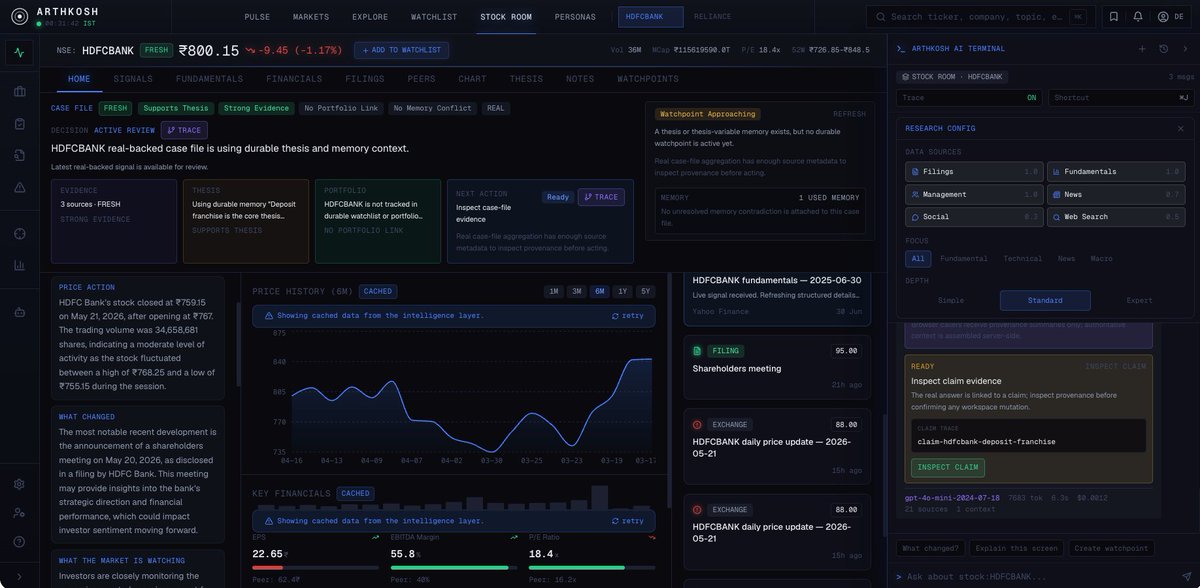Viewport: 1200px width, 588px height.
Task: Retry loading key financials data
Action: 628,520
